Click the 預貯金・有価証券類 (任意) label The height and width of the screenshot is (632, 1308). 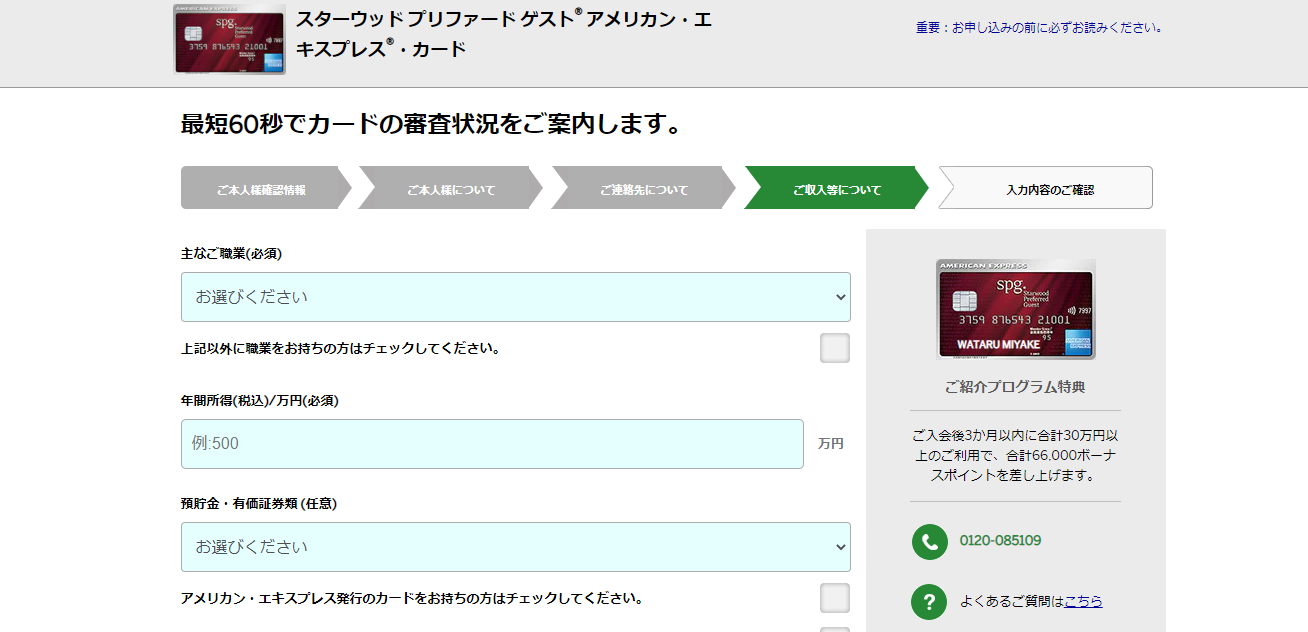259,504
